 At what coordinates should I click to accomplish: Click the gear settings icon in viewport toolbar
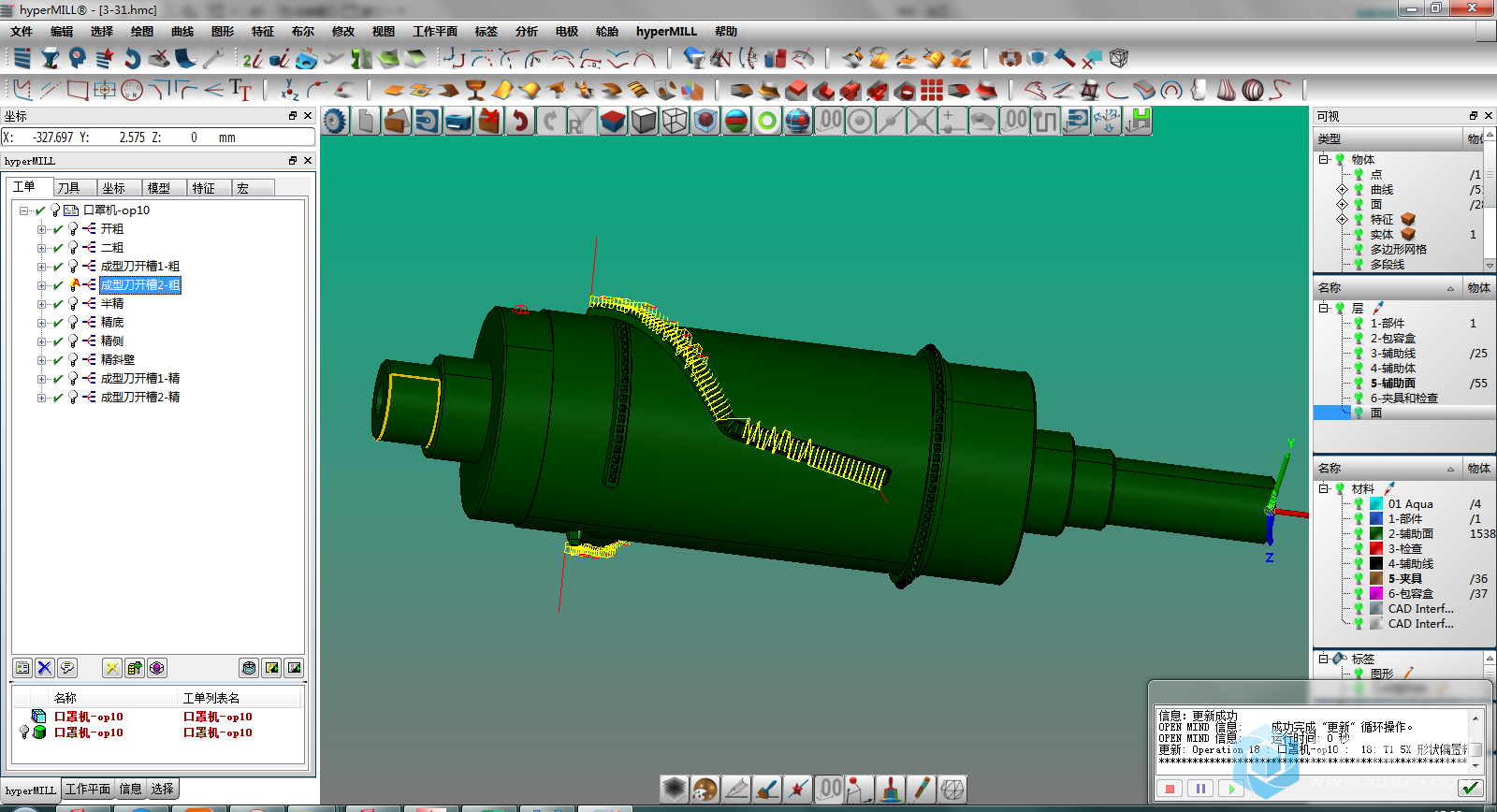[335, 121]
